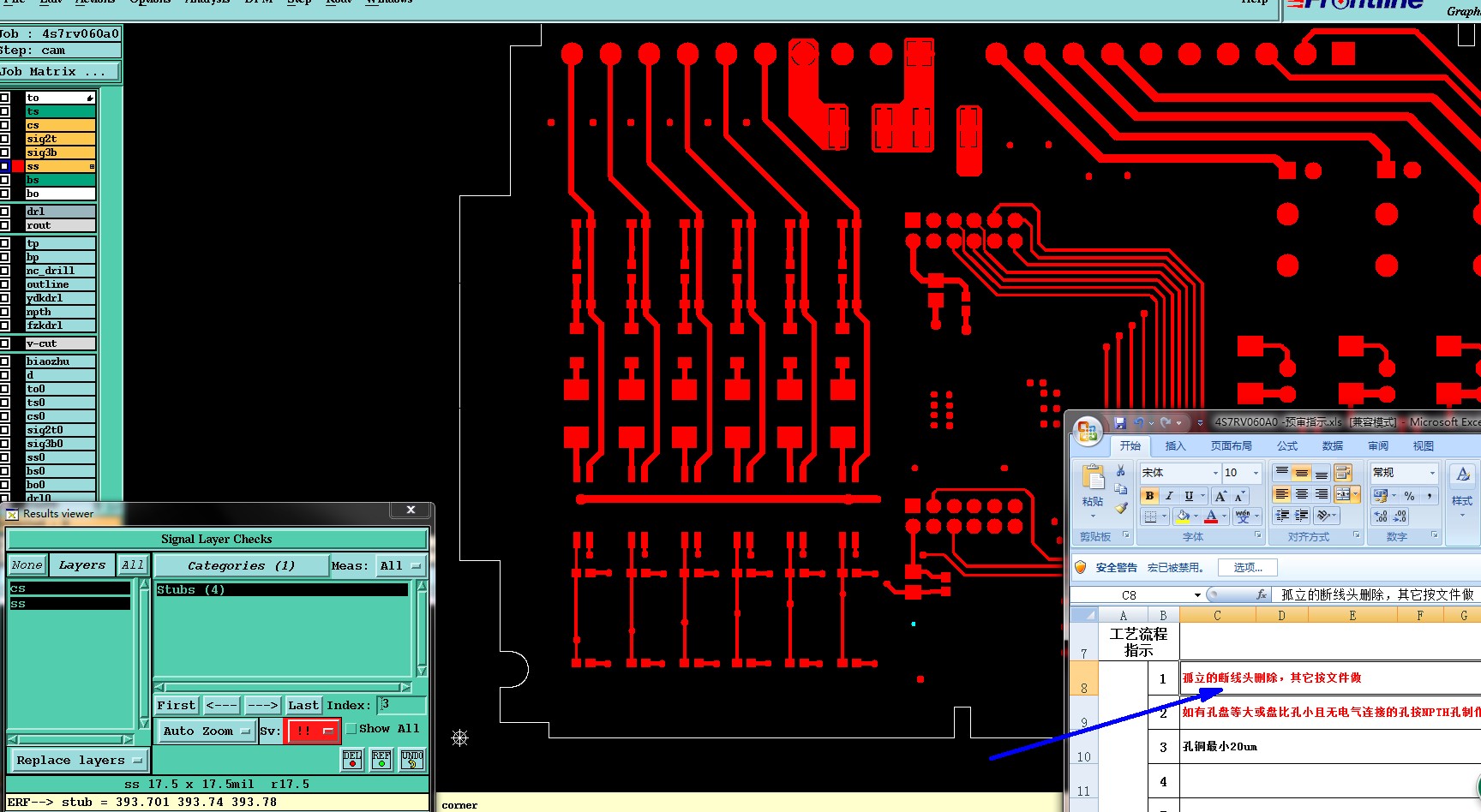This screenshot has width=1481, height=812.
Task: Toggle the Show All checkbox
Action: click(x=351, y=729)
